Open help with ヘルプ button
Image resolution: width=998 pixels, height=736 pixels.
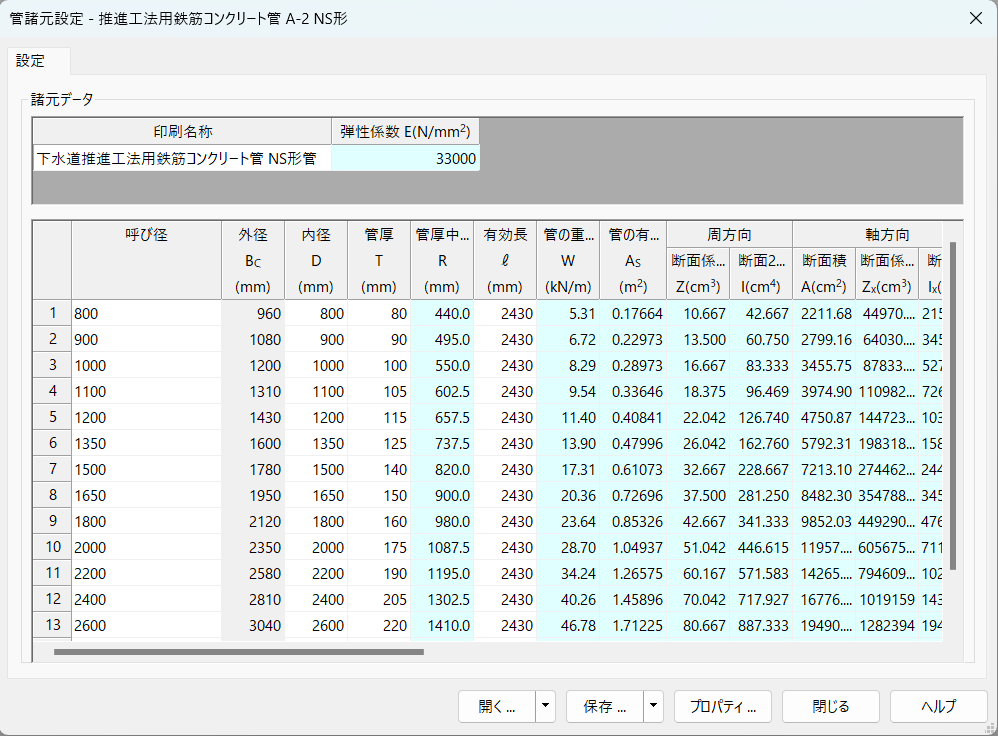pos(938,706)
